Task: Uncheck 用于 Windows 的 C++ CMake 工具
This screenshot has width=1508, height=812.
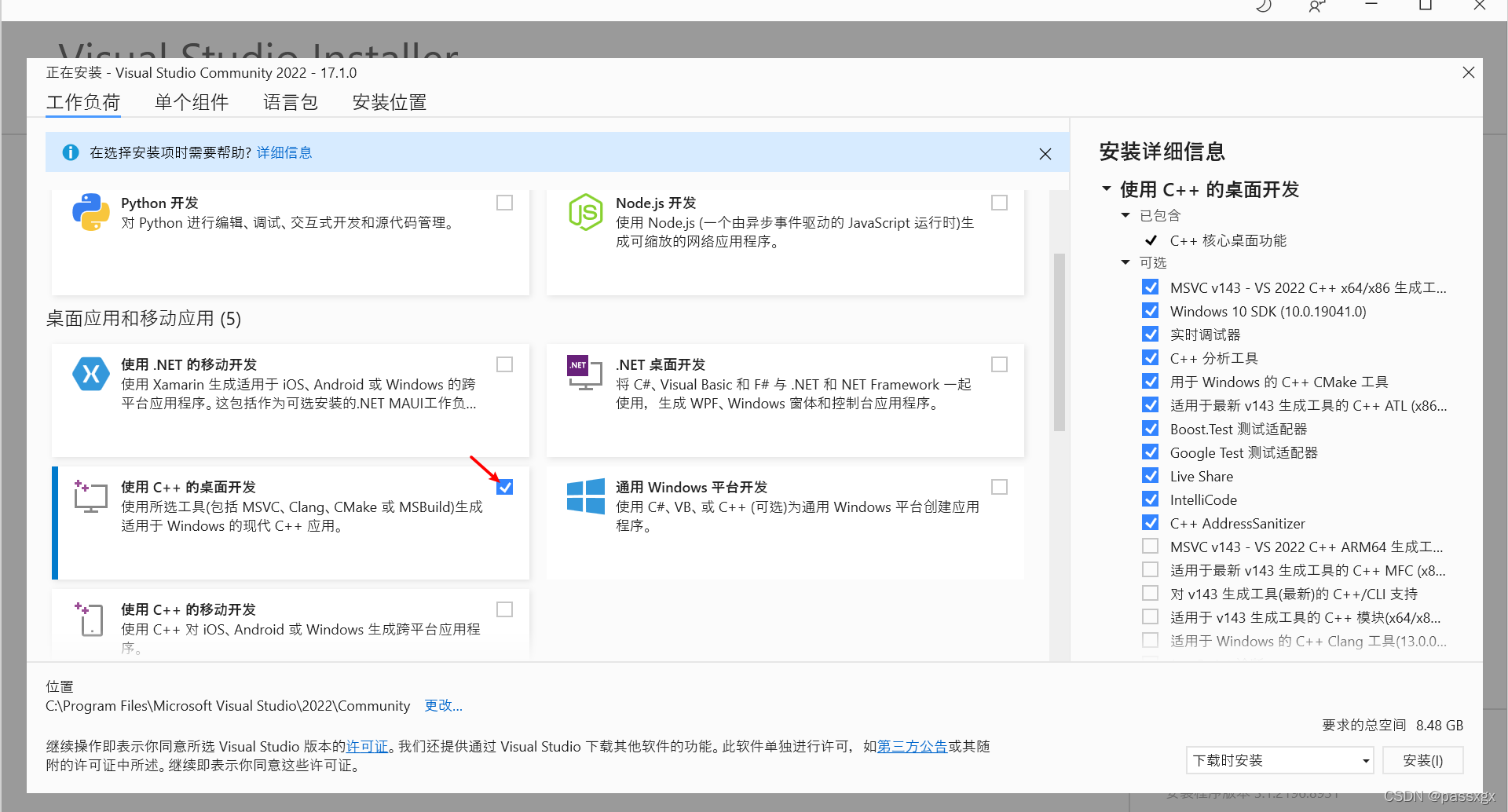Action: click(x=1151, y=382)
